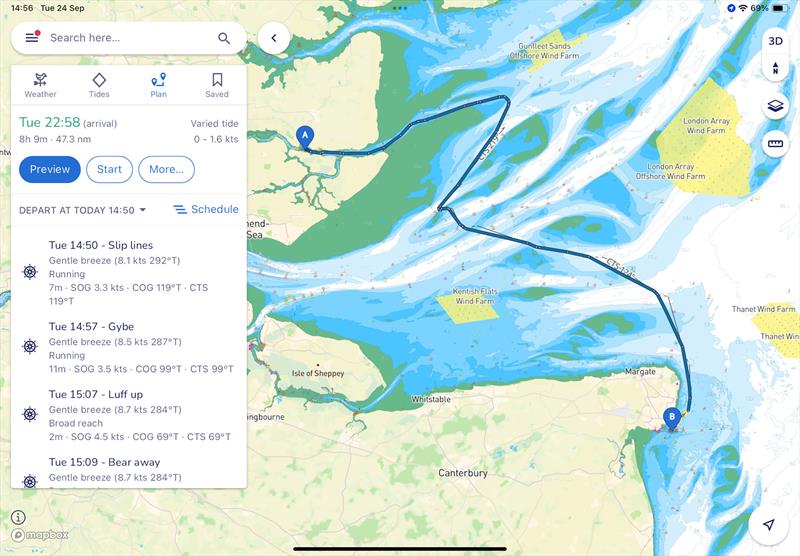800x556 pixels.
Task: Open the hamburger menu in search bar
Action: [32, 37]
